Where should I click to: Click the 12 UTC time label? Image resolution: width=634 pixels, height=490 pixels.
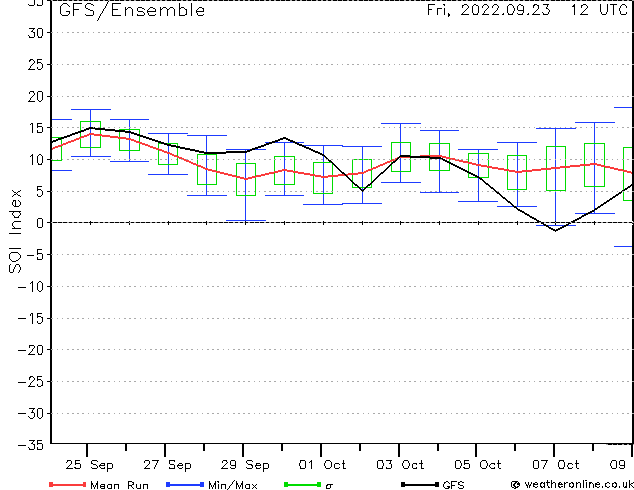(x=599, y=10)
